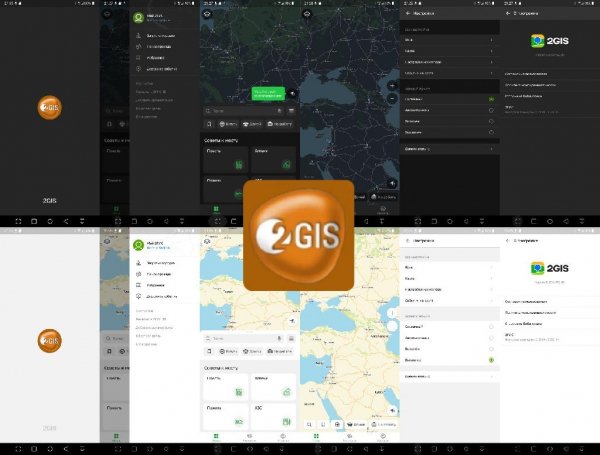The height and width of the screenshot is (455, 600).
Task: Open Избранное in the light side menu
Action: point(165,285)
